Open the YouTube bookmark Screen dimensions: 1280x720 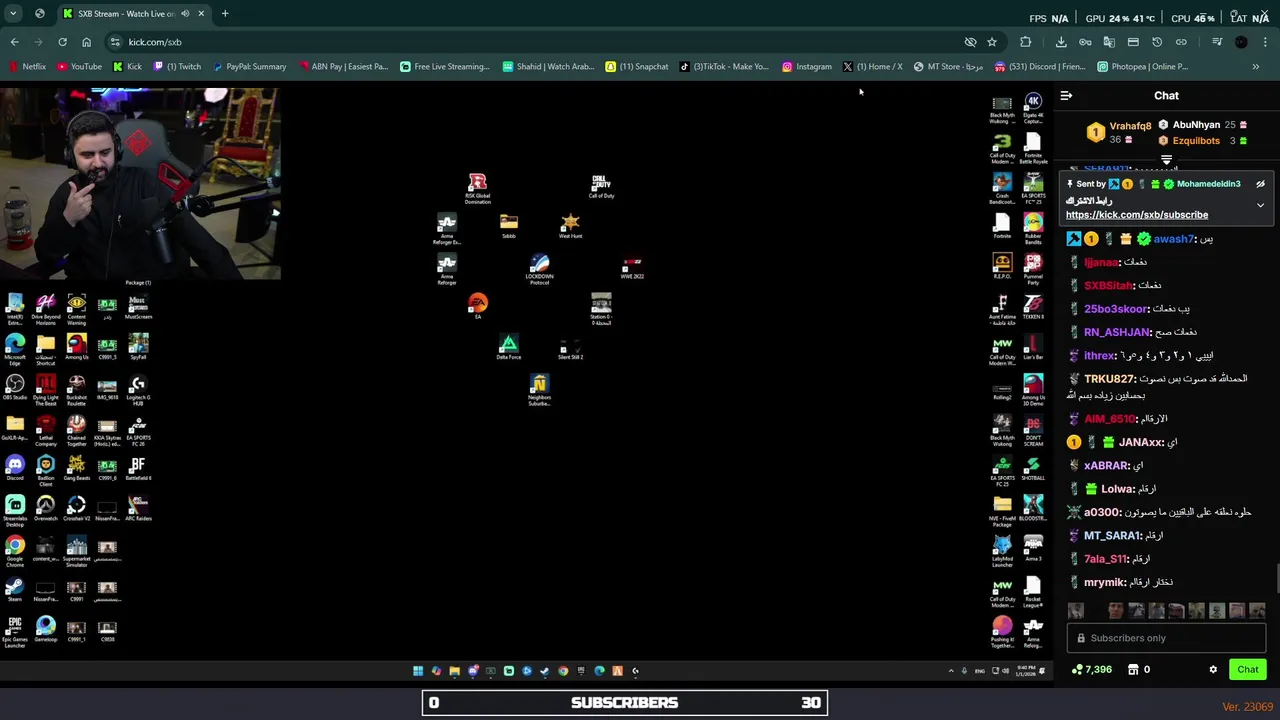point(79,67)
